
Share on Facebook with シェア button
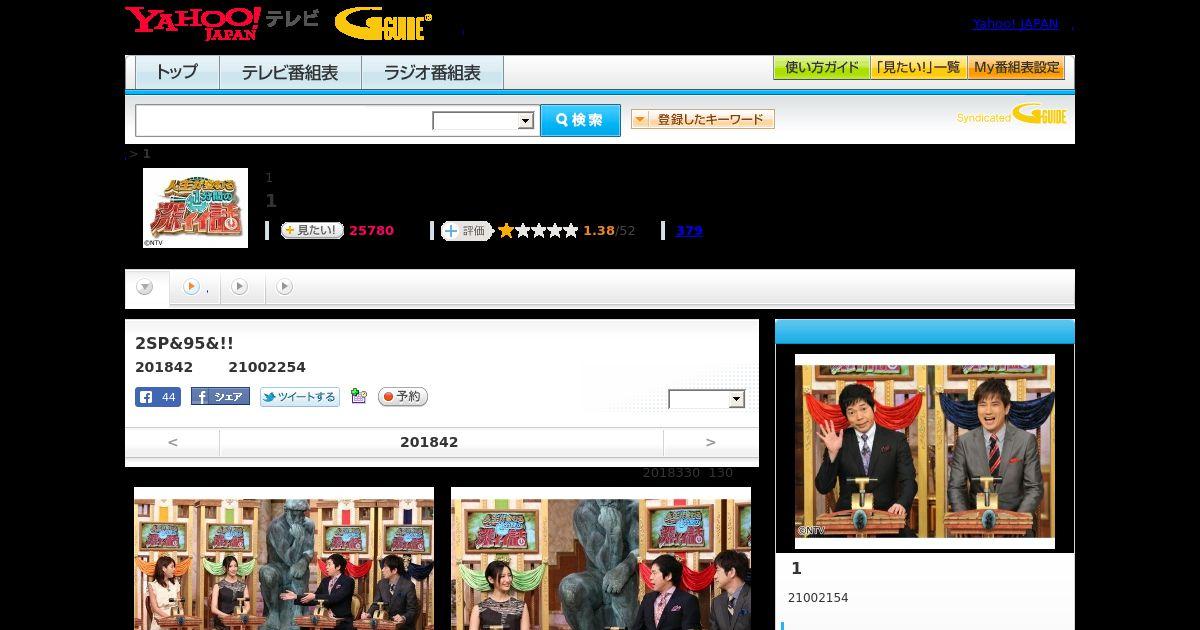tap(220, 397)
